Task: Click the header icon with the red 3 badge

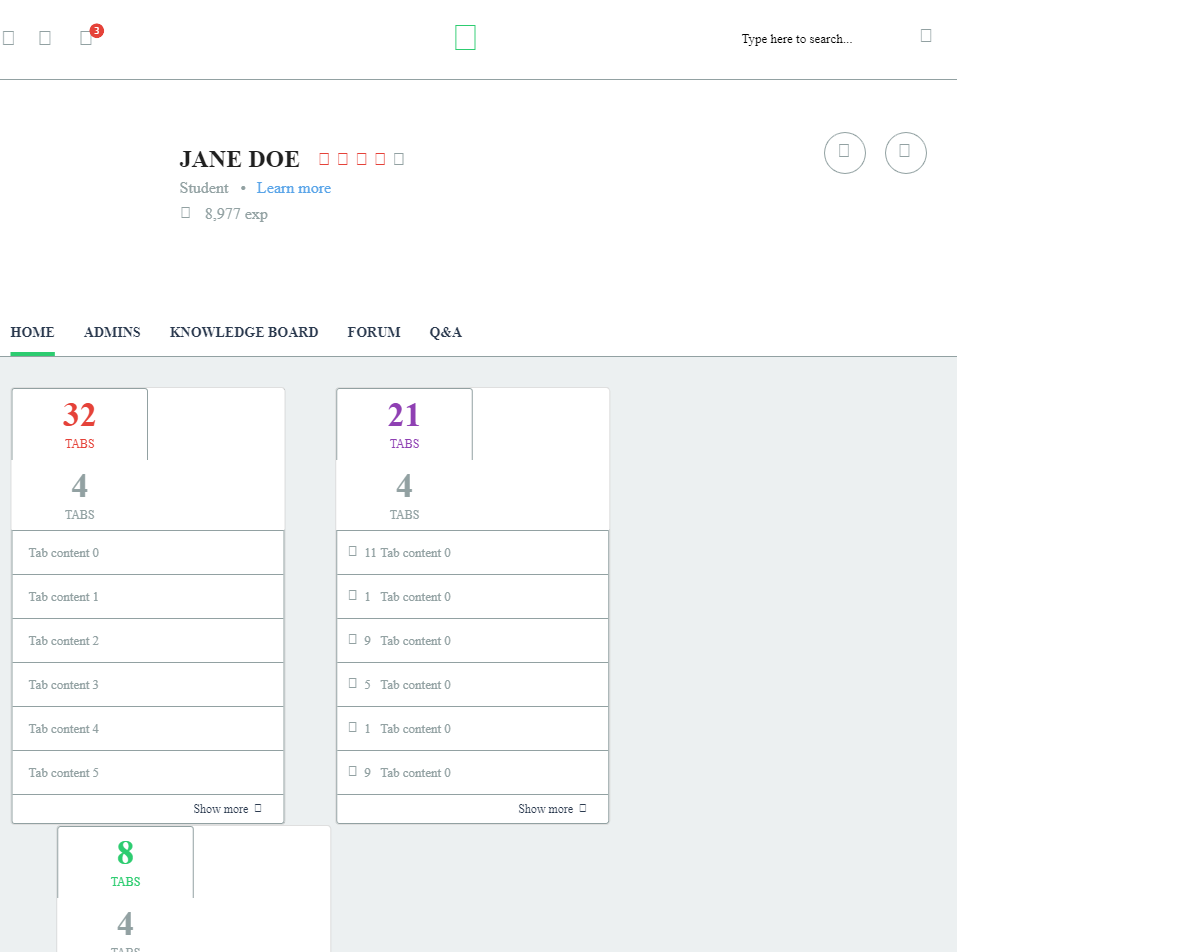Action: 87,38
